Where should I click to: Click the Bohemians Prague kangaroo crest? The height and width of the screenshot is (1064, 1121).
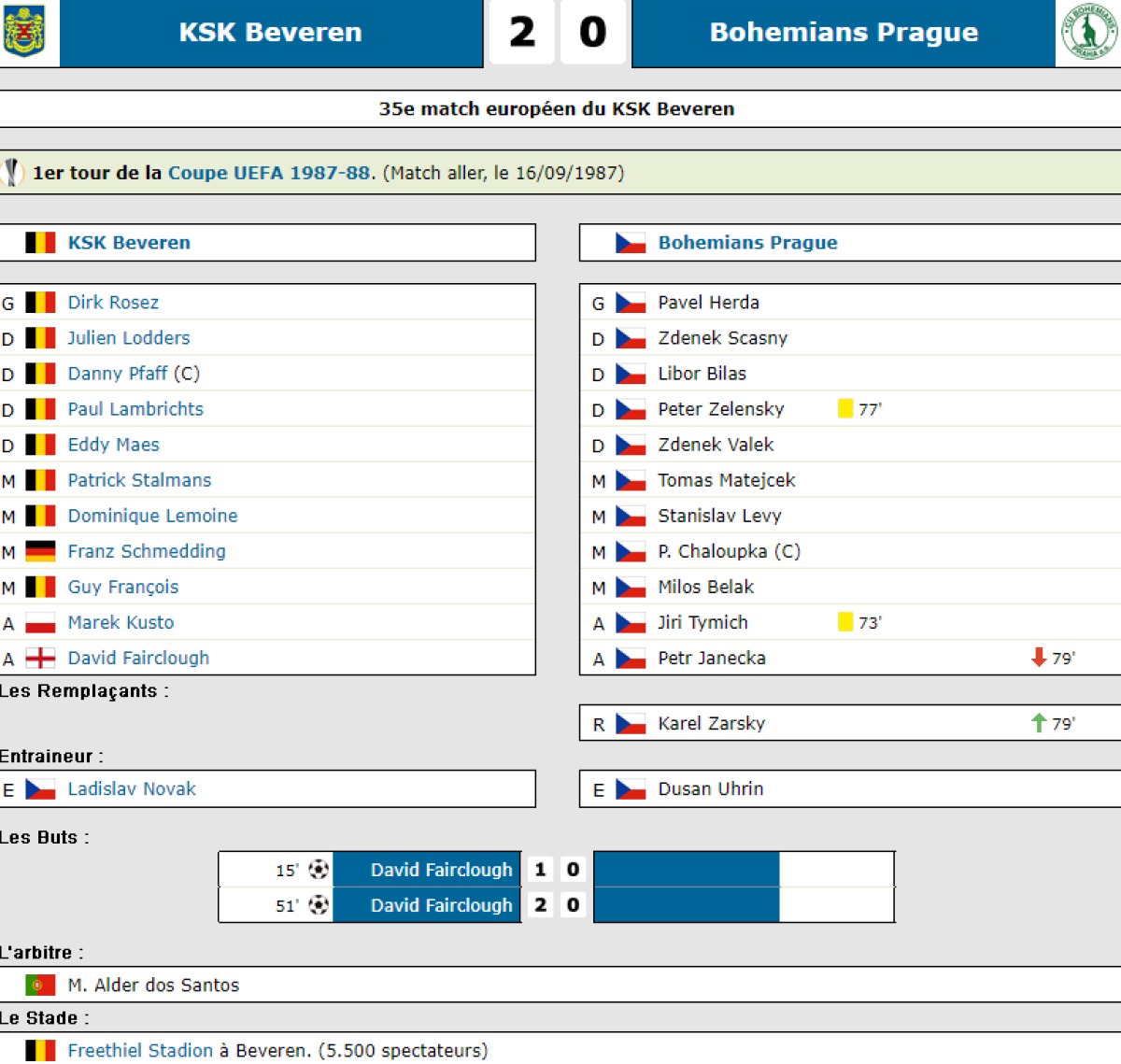tap(1088, 32)
